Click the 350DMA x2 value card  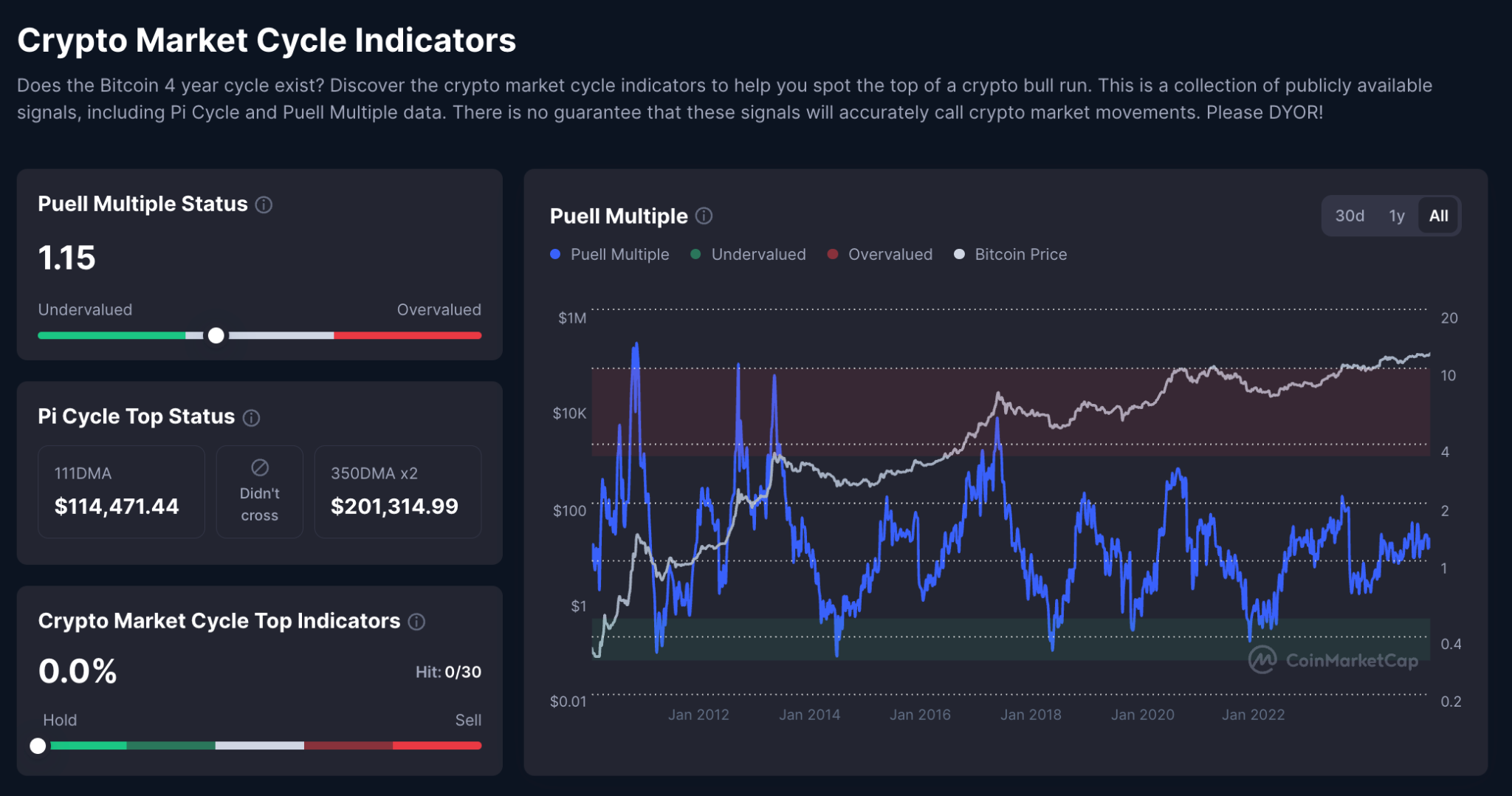click(x=397, y=492)
